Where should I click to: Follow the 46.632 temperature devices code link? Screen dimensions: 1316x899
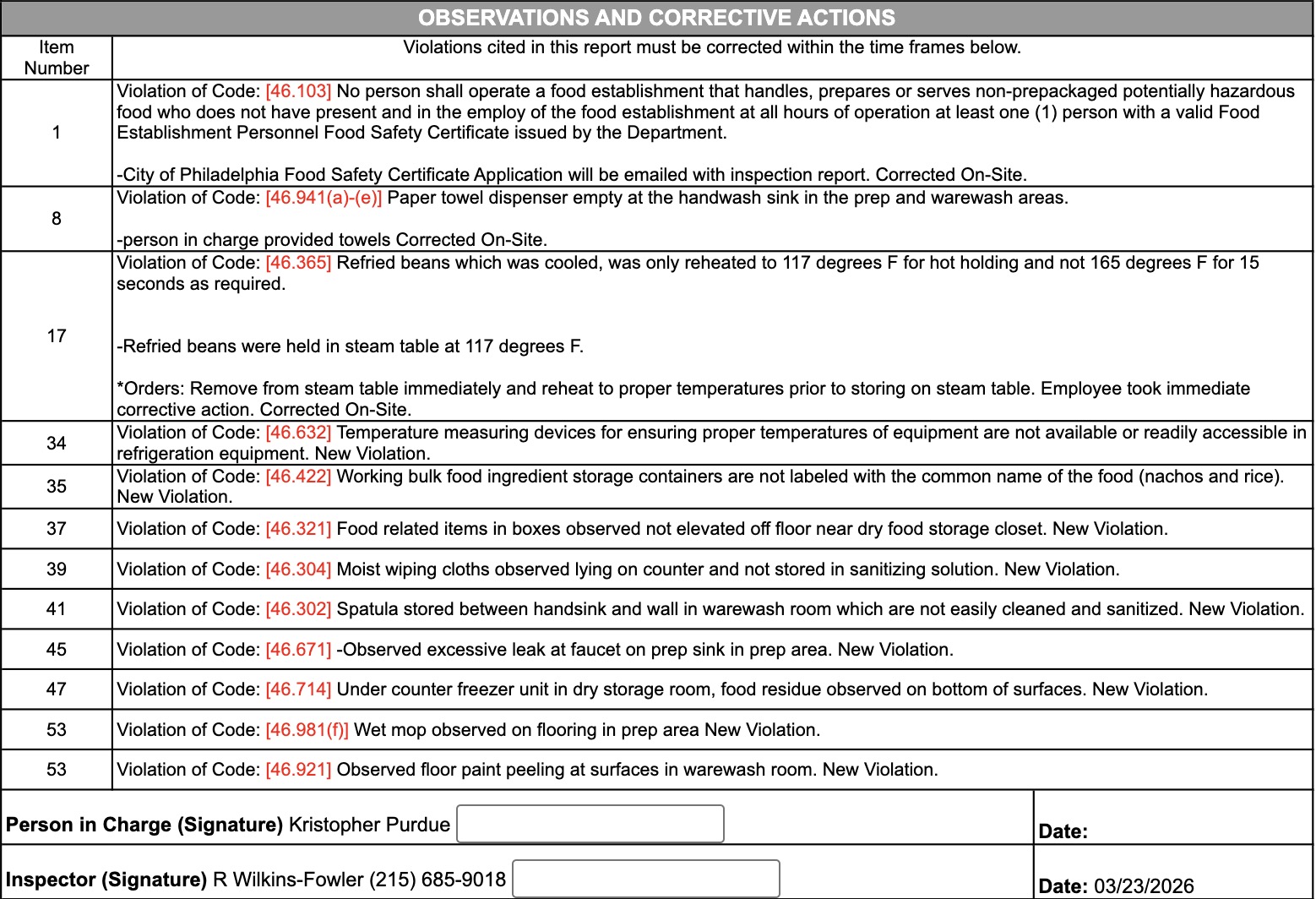coord(298,433)
